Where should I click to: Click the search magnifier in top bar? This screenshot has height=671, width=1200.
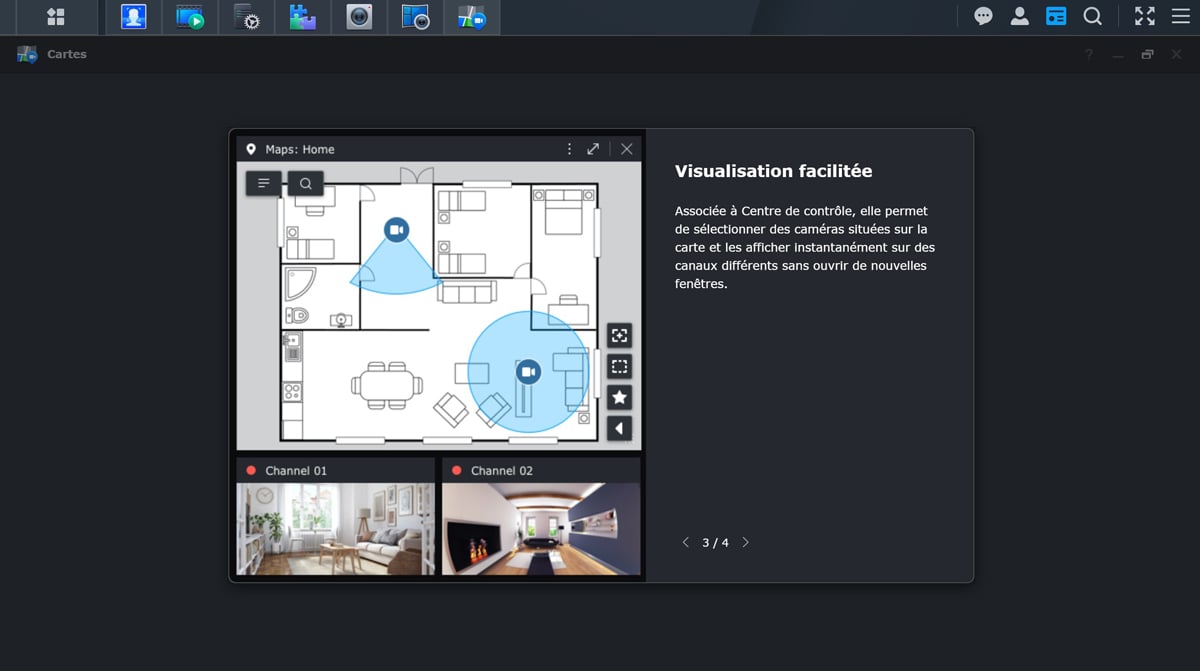click(1093, 16)
